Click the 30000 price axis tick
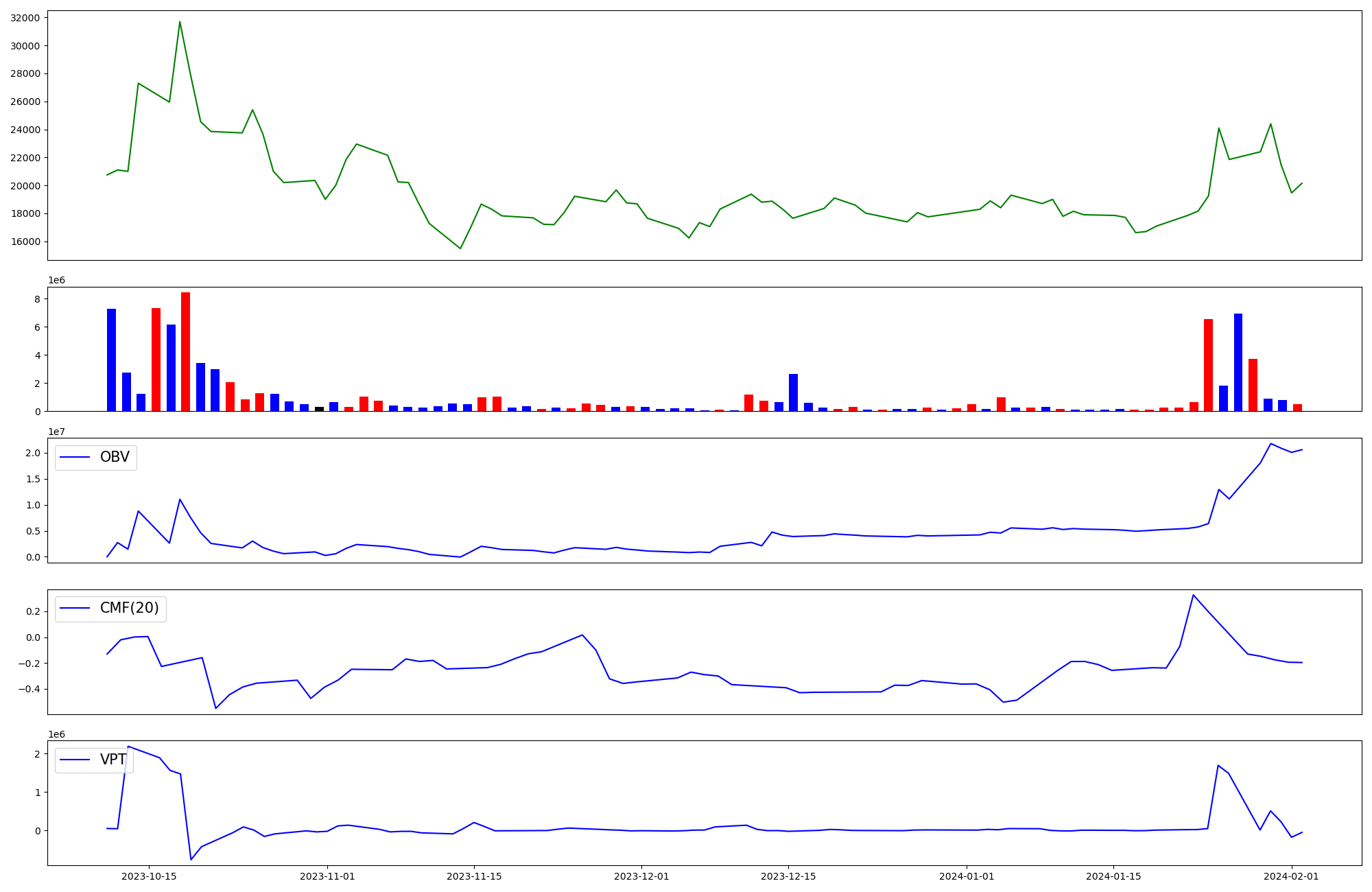The height and width of the screenshot is (892, 1372). coord(25,46)
